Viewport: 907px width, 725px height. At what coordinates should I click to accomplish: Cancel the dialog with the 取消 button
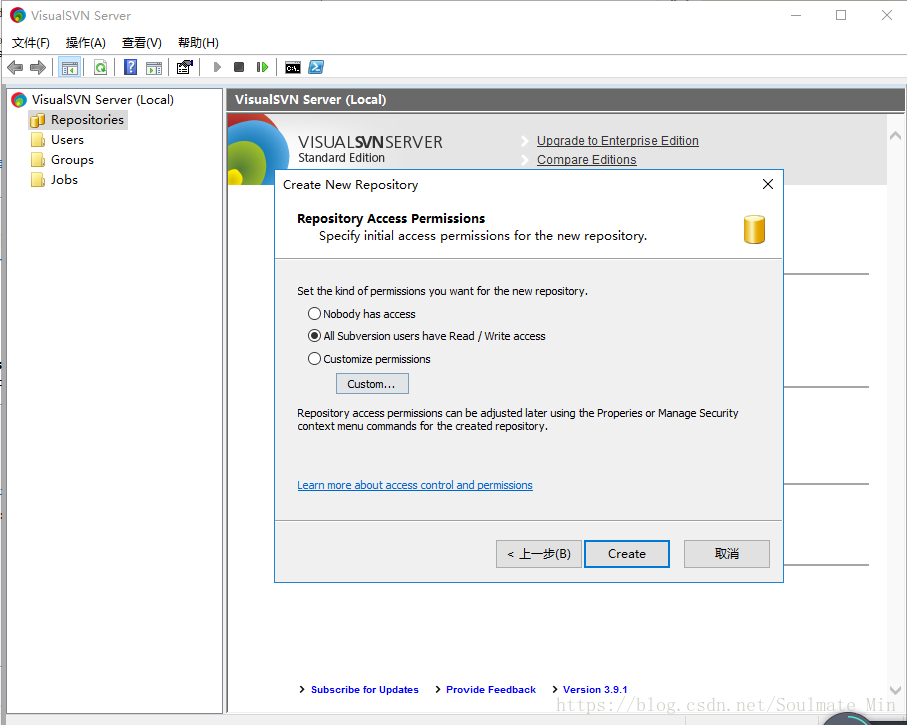click(727, 554)
